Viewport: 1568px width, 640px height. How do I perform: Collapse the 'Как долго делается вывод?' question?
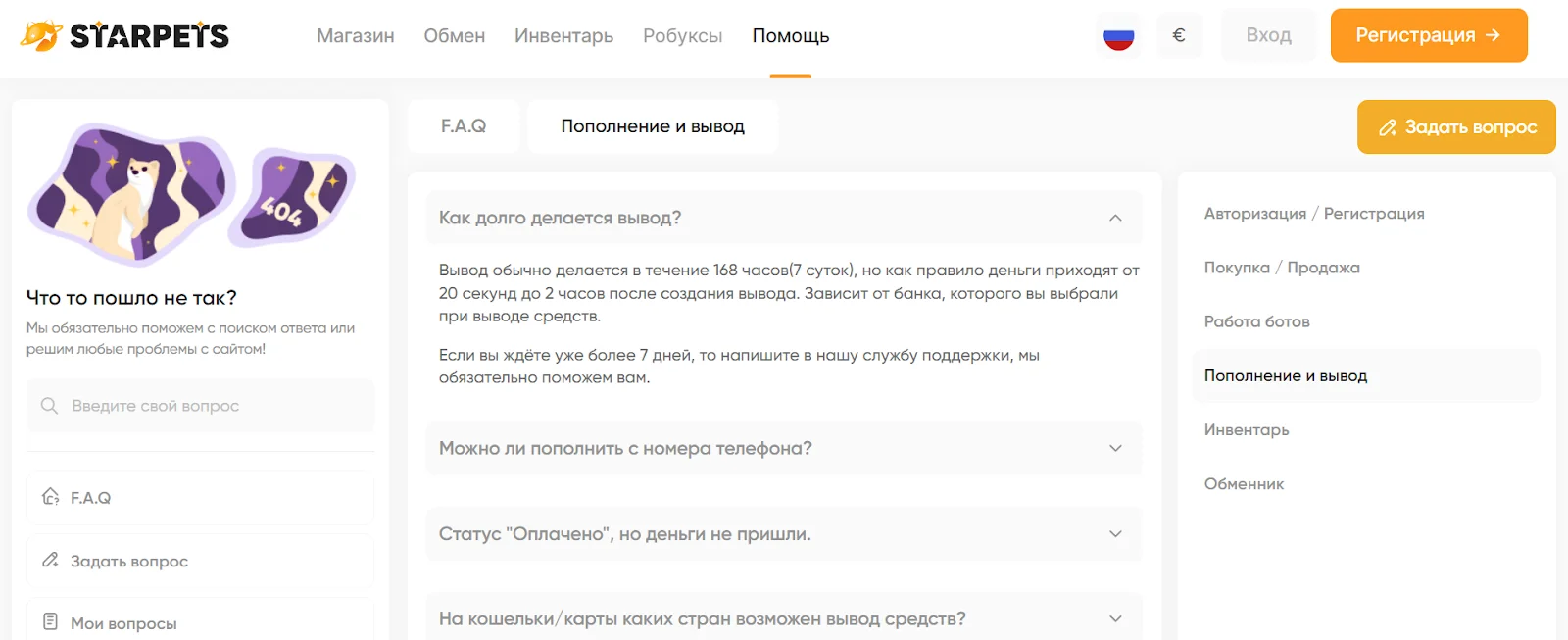784,218
